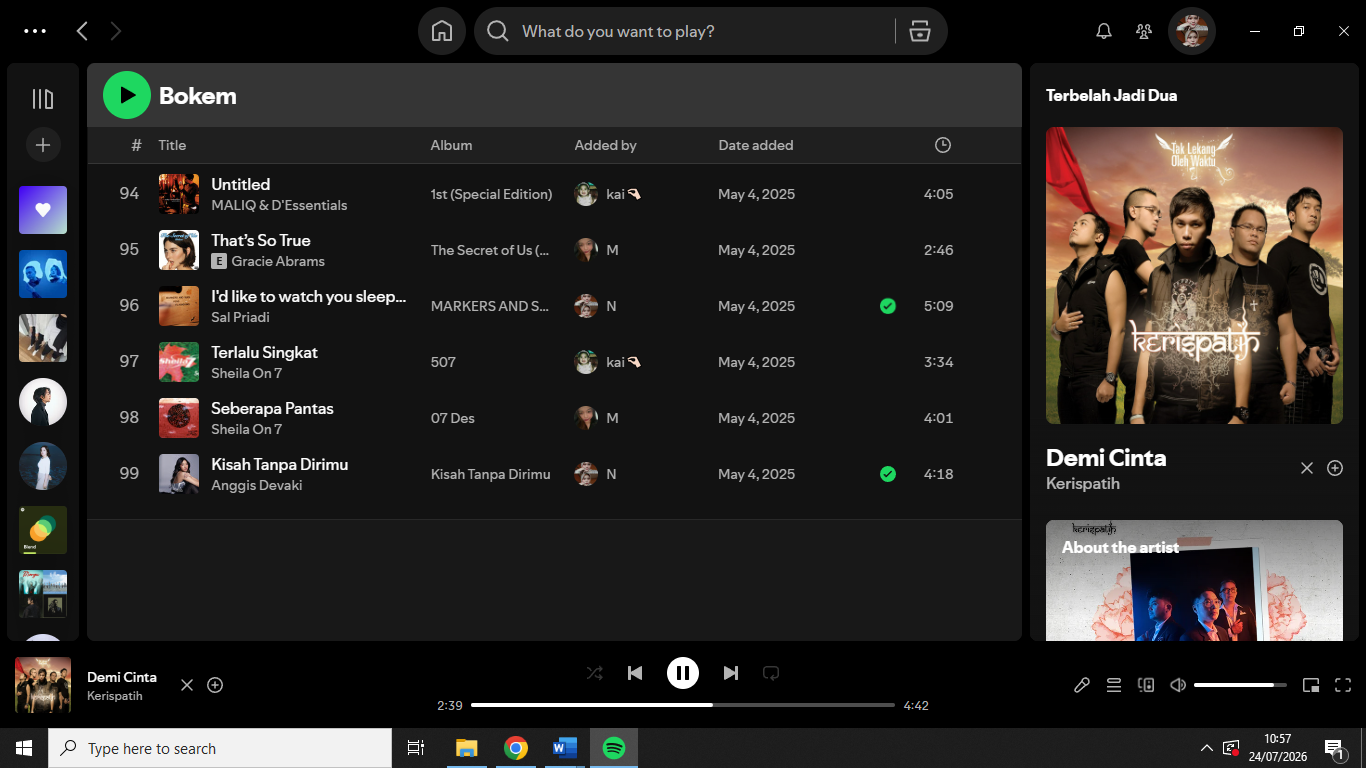The height and width of the screenshot is (768, 1366).
Task: Add 'Demi Cinta' to playlist in side panel
Action: pyautogui.click(x=1334, y=468)
